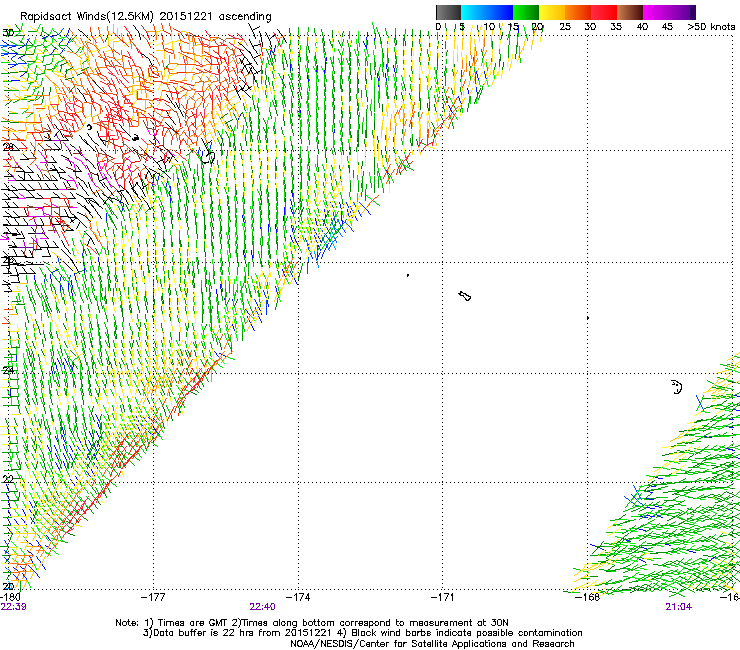Click the 'NOAA/NESDIS/Center for Satellite Applications and Research' credit
The width and height of the screenshot is (740, 650).
[x=432, y=644]
